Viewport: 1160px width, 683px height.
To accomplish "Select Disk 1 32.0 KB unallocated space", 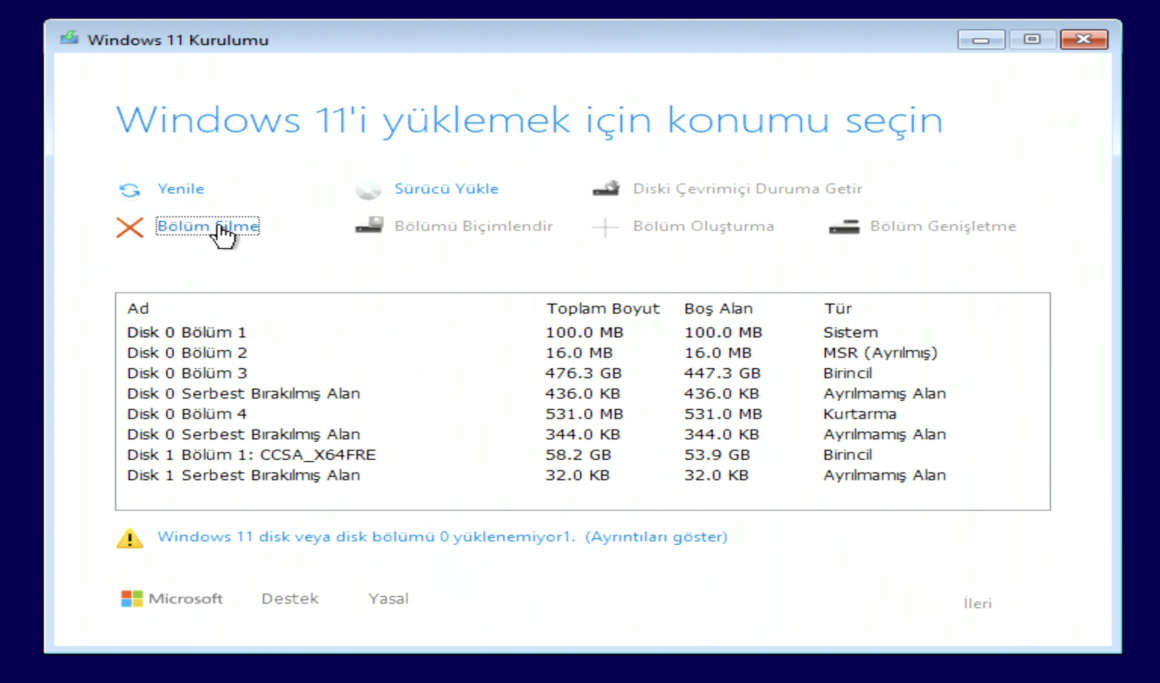I will tap(582, 475).
